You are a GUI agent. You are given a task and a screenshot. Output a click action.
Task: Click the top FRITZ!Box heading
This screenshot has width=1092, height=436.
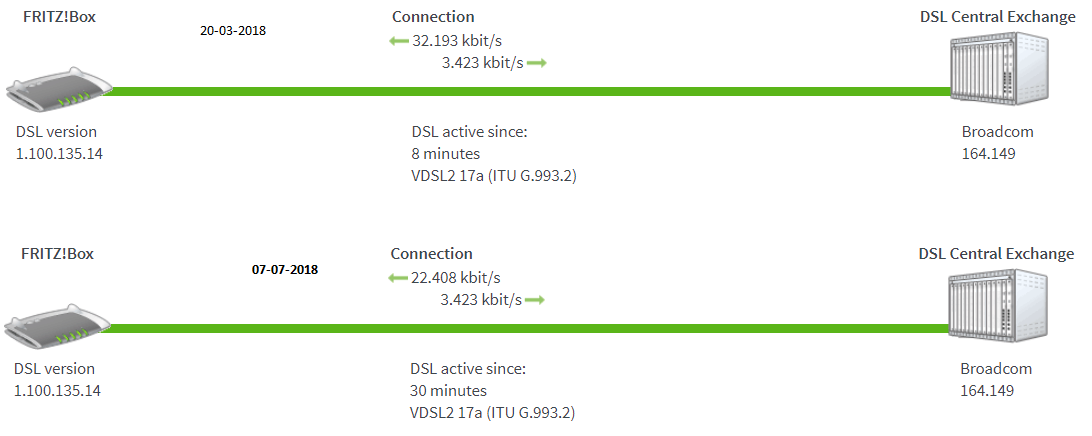[x=58, y=17]
